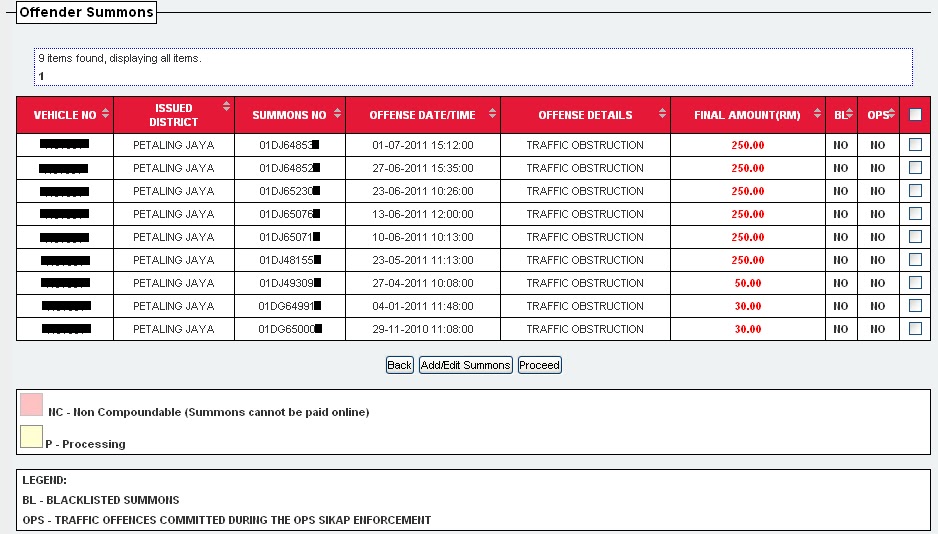Image resolution: width=938 pixels, height=534 pixels.
Task: Click the 50.00 final amount
Action: click(x=748, y=283)
